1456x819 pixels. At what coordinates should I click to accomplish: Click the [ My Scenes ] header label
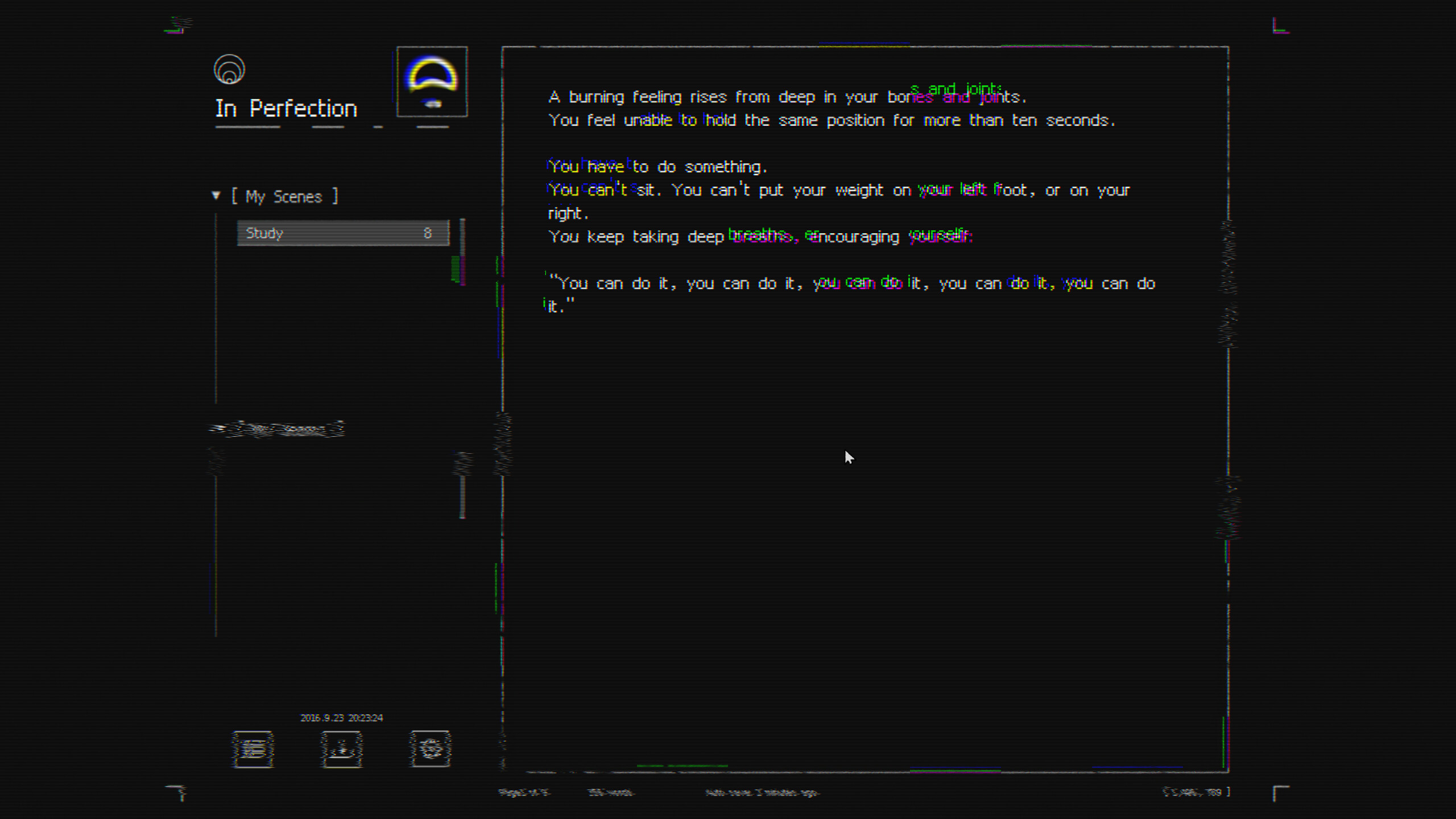tap(285, 196)
